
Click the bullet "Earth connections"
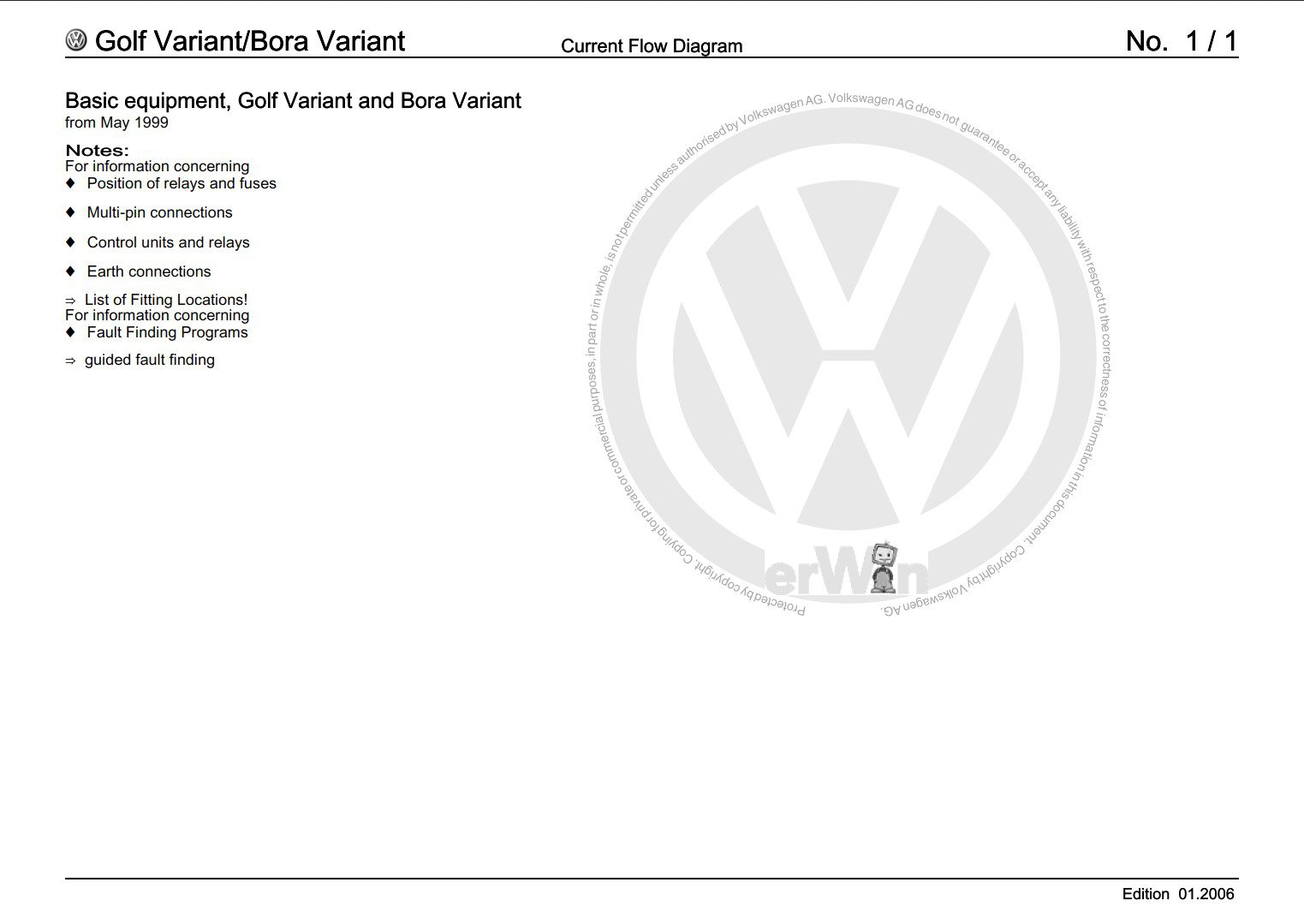point(148,271)
